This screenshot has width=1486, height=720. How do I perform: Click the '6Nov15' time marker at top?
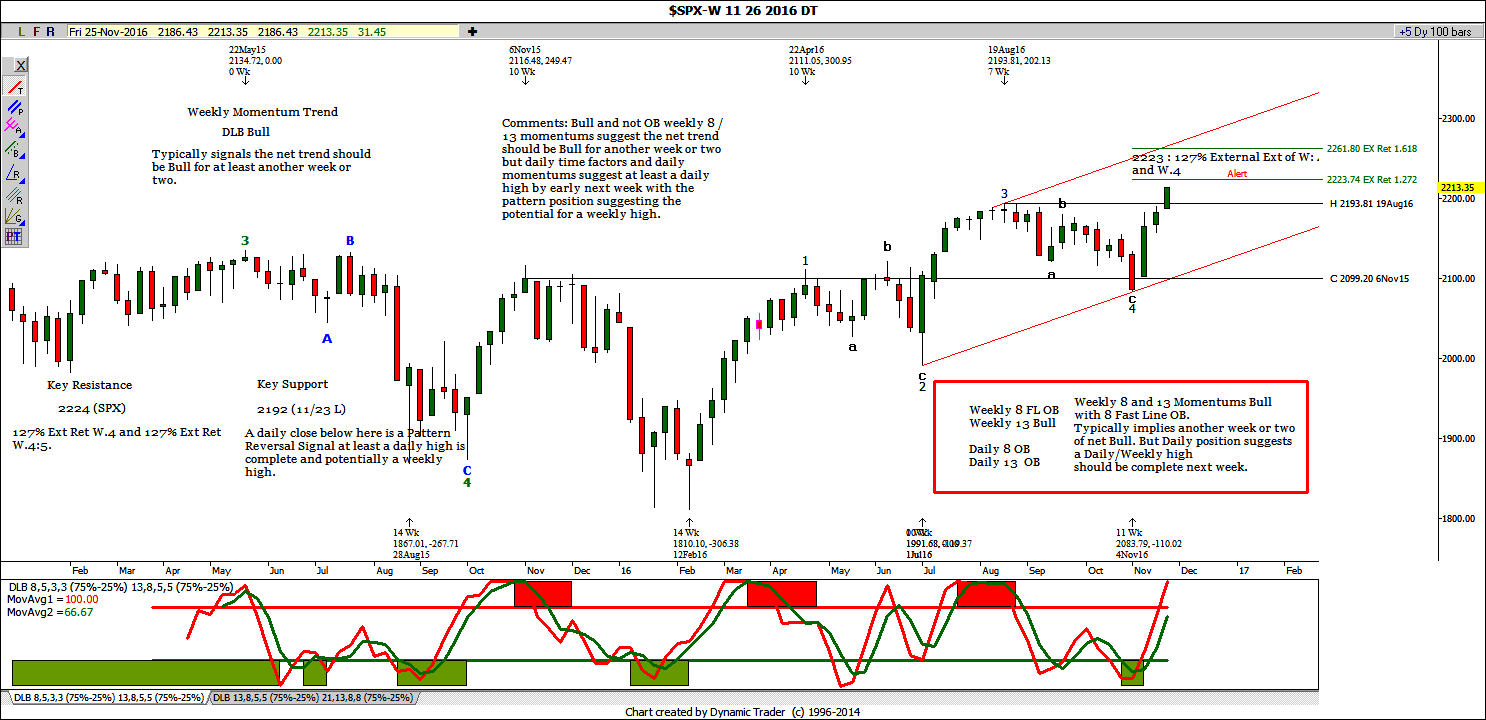coord(524,49)
